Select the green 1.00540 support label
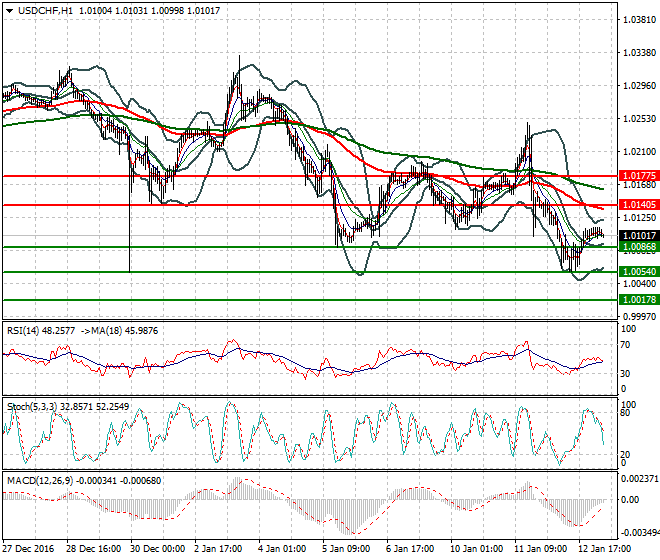Viewport: 660px width, 560px height. [636, 272]
